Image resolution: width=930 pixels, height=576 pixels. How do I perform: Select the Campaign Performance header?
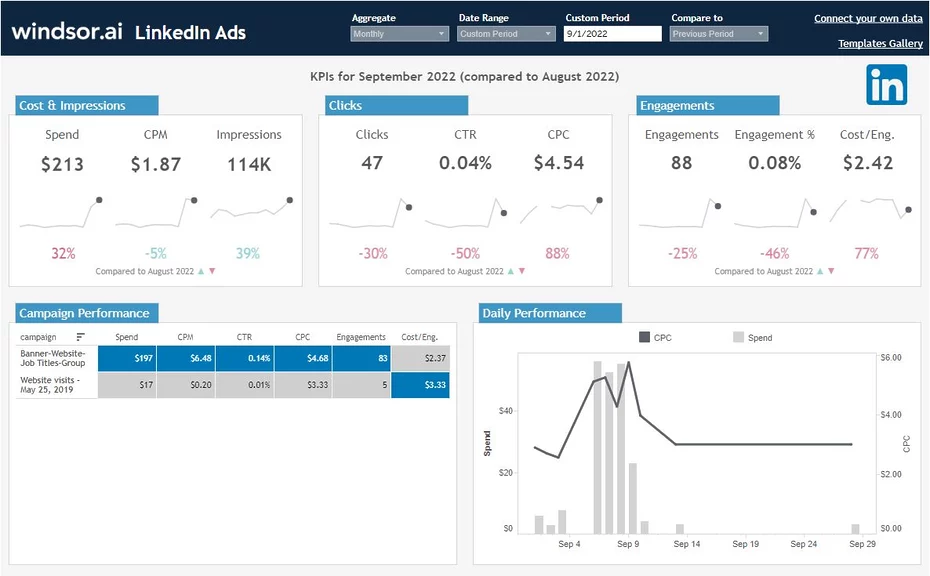pos(87,313)
